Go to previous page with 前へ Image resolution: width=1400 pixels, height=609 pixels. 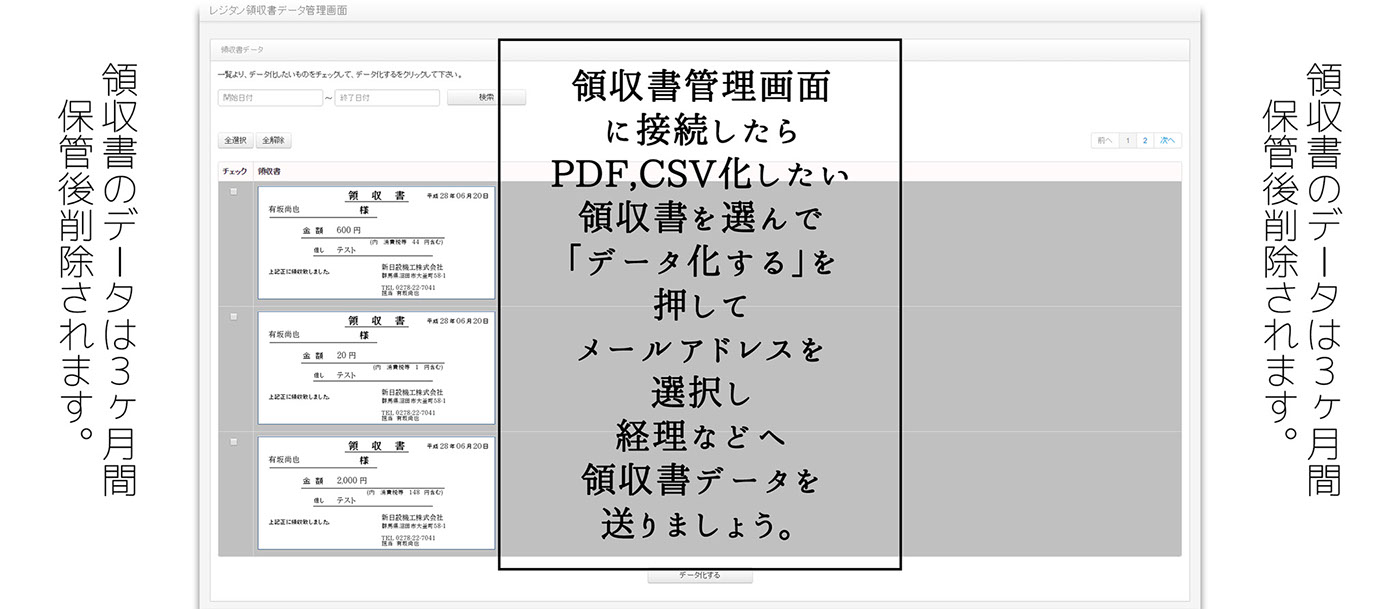coord(1104,141)
